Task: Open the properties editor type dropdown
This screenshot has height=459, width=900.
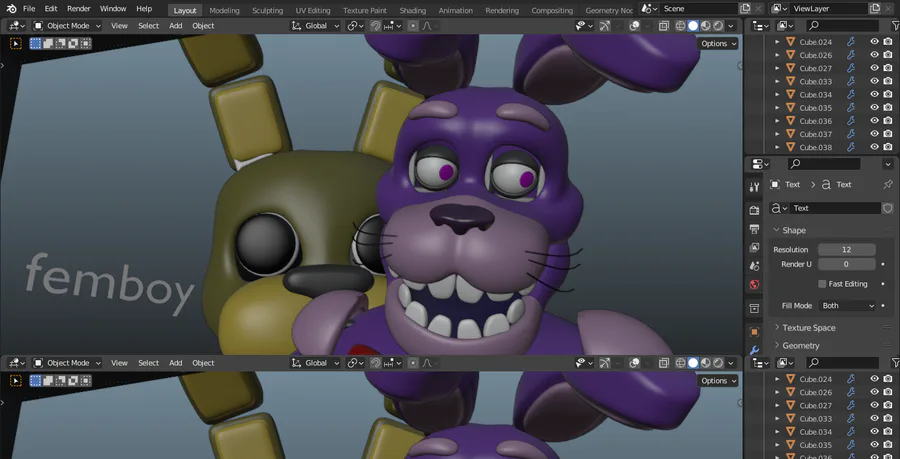Action: (x=760, y=164)
